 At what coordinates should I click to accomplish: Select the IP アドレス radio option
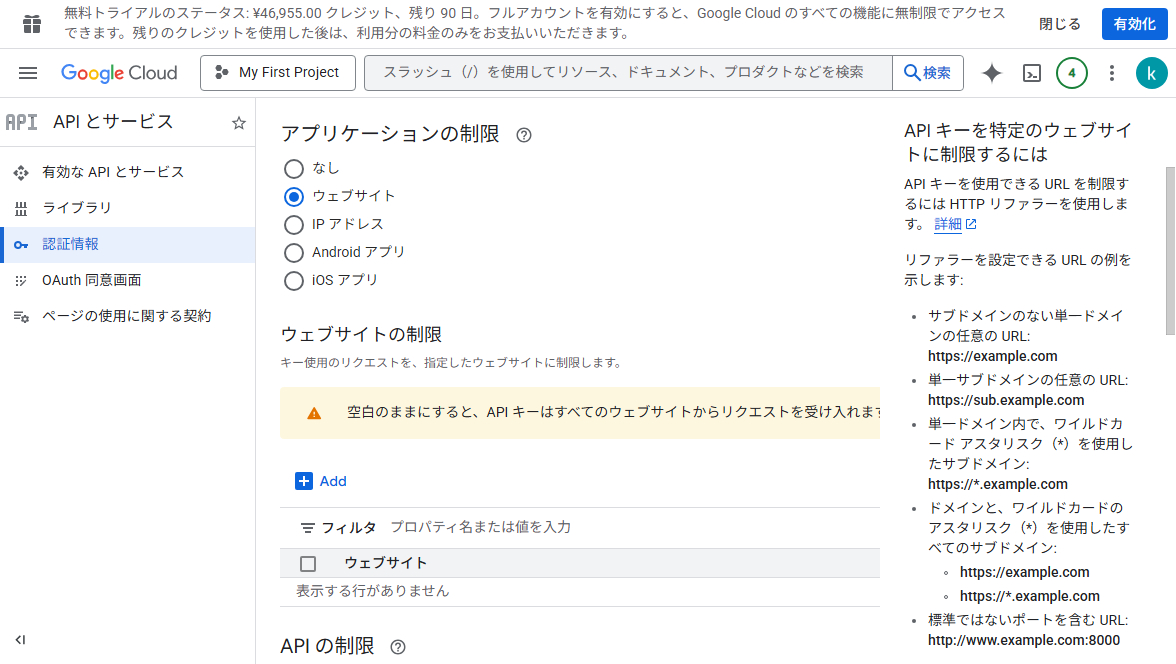click(294, 224)
